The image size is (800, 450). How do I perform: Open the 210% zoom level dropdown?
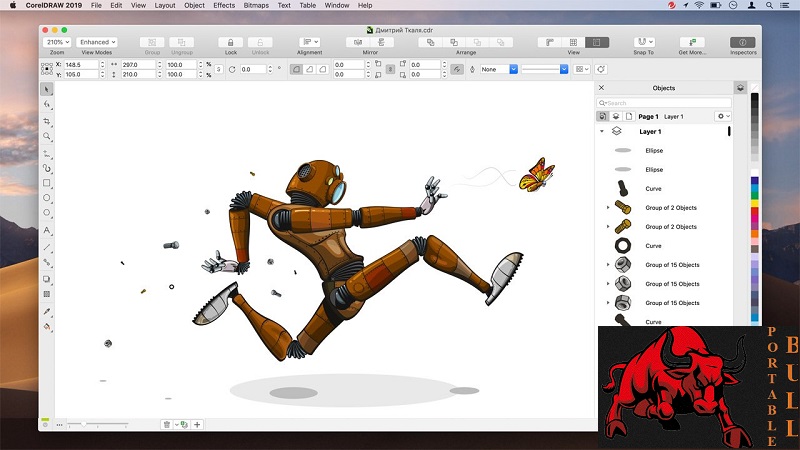57,42
